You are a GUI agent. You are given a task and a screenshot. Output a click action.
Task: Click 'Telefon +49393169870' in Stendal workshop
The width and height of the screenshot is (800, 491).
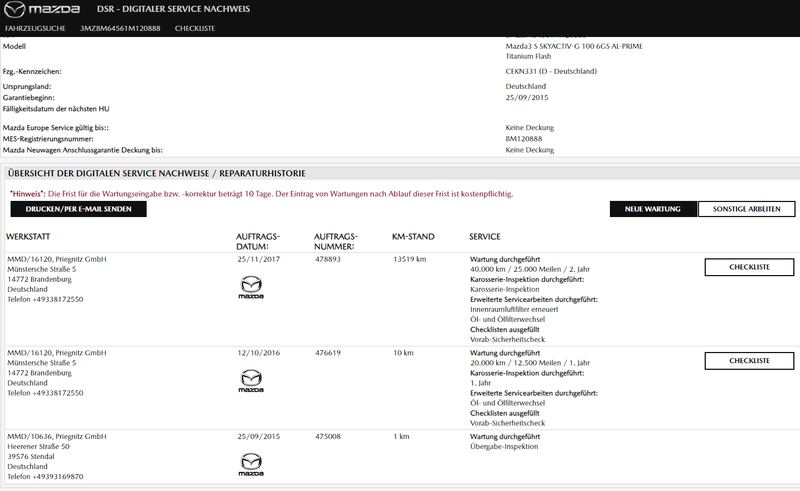point(45,477)
